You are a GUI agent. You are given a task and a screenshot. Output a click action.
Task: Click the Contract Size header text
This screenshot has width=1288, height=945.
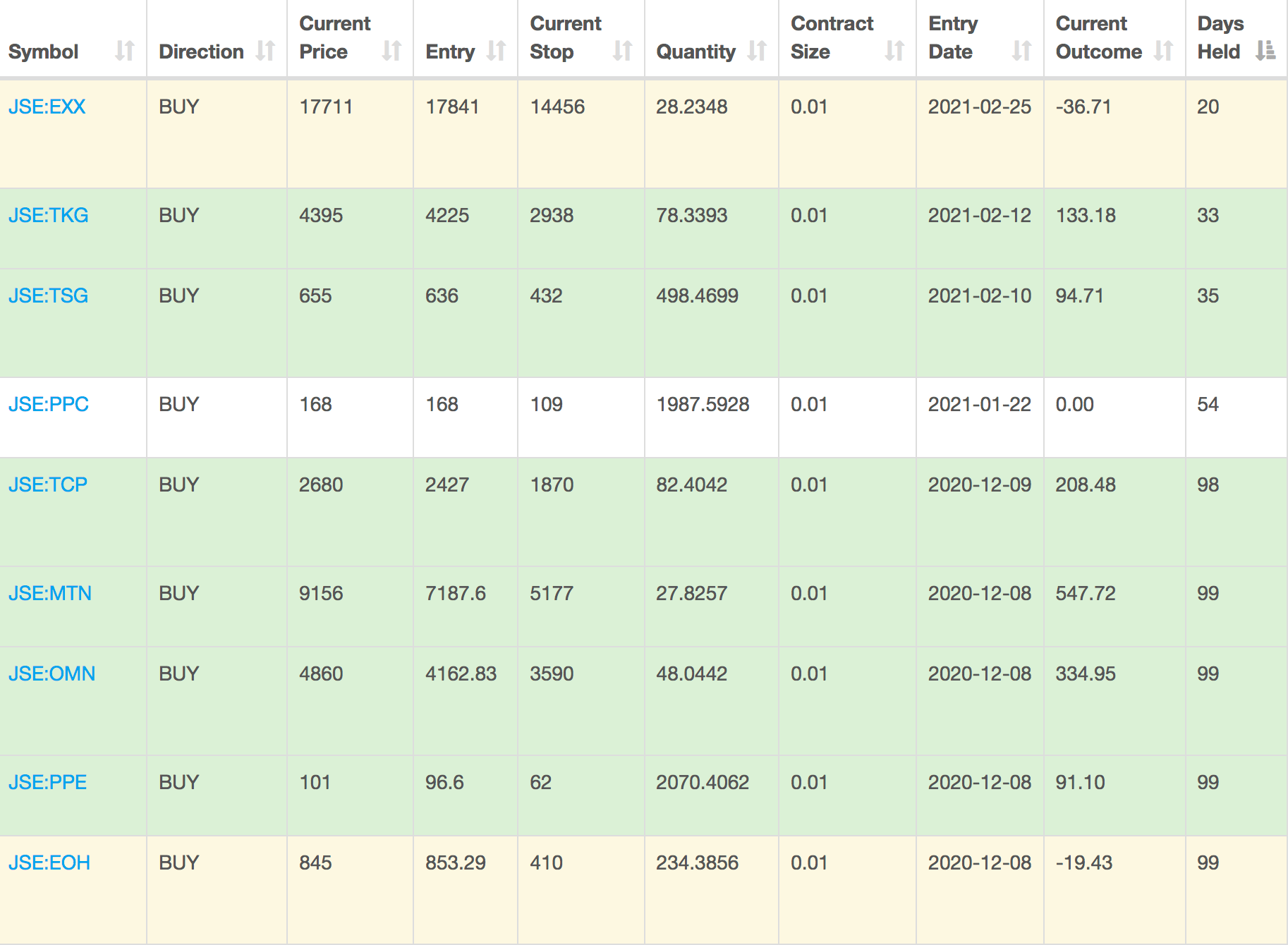(832, 37)
